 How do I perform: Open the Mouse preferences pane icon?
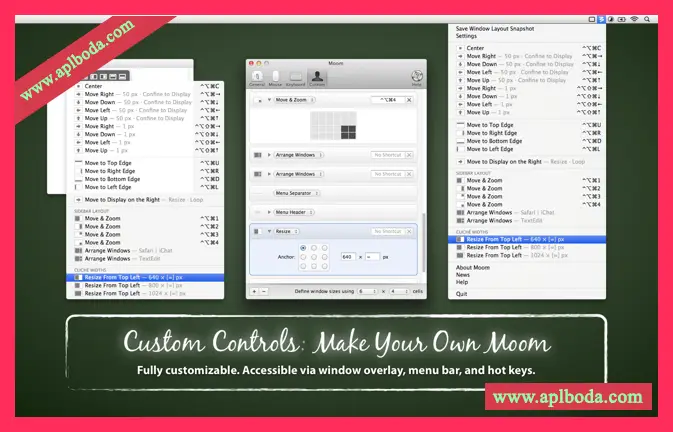pos(275,78)
